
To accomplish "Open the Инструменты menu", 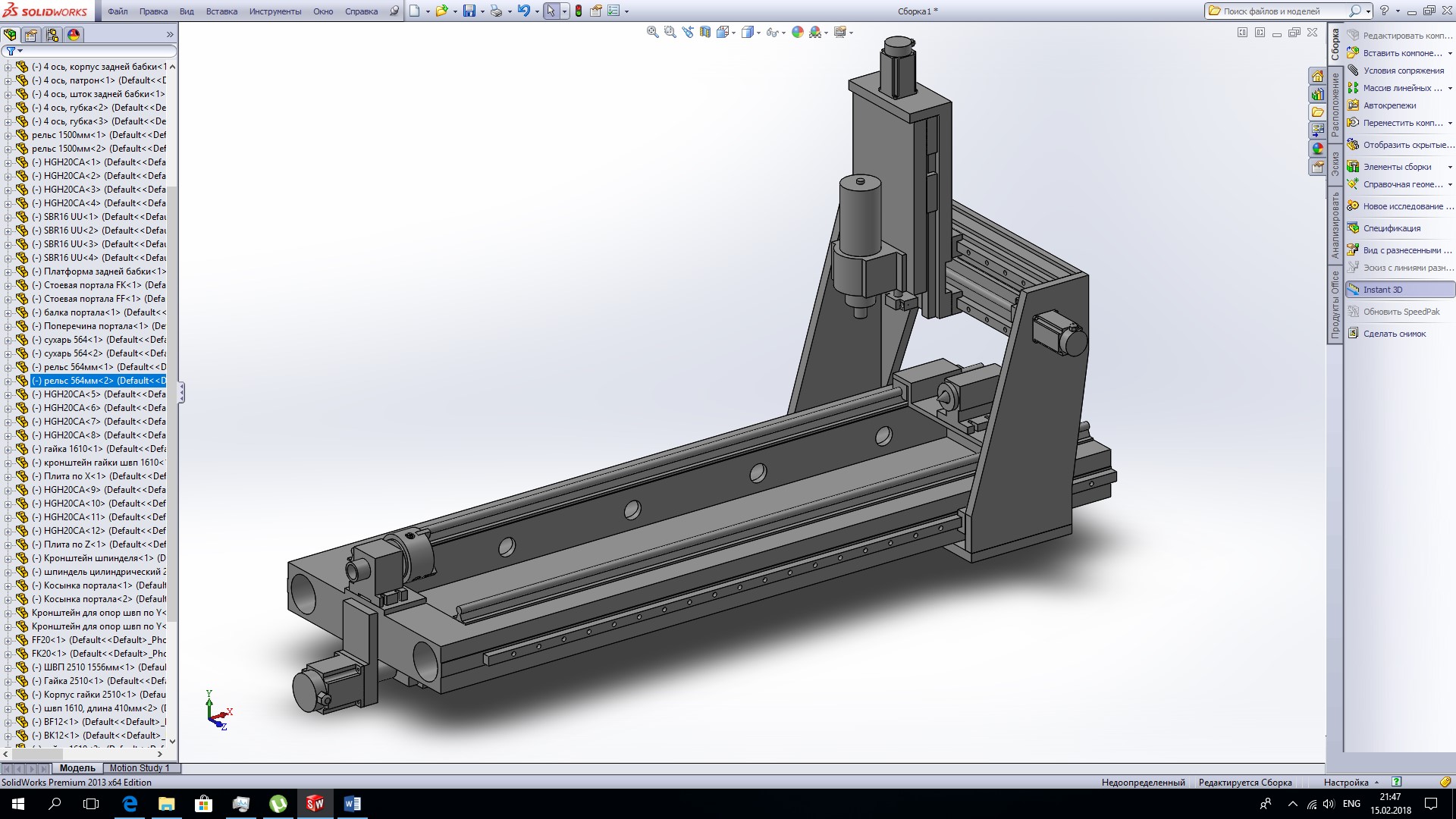I will (x=275, y=11).
